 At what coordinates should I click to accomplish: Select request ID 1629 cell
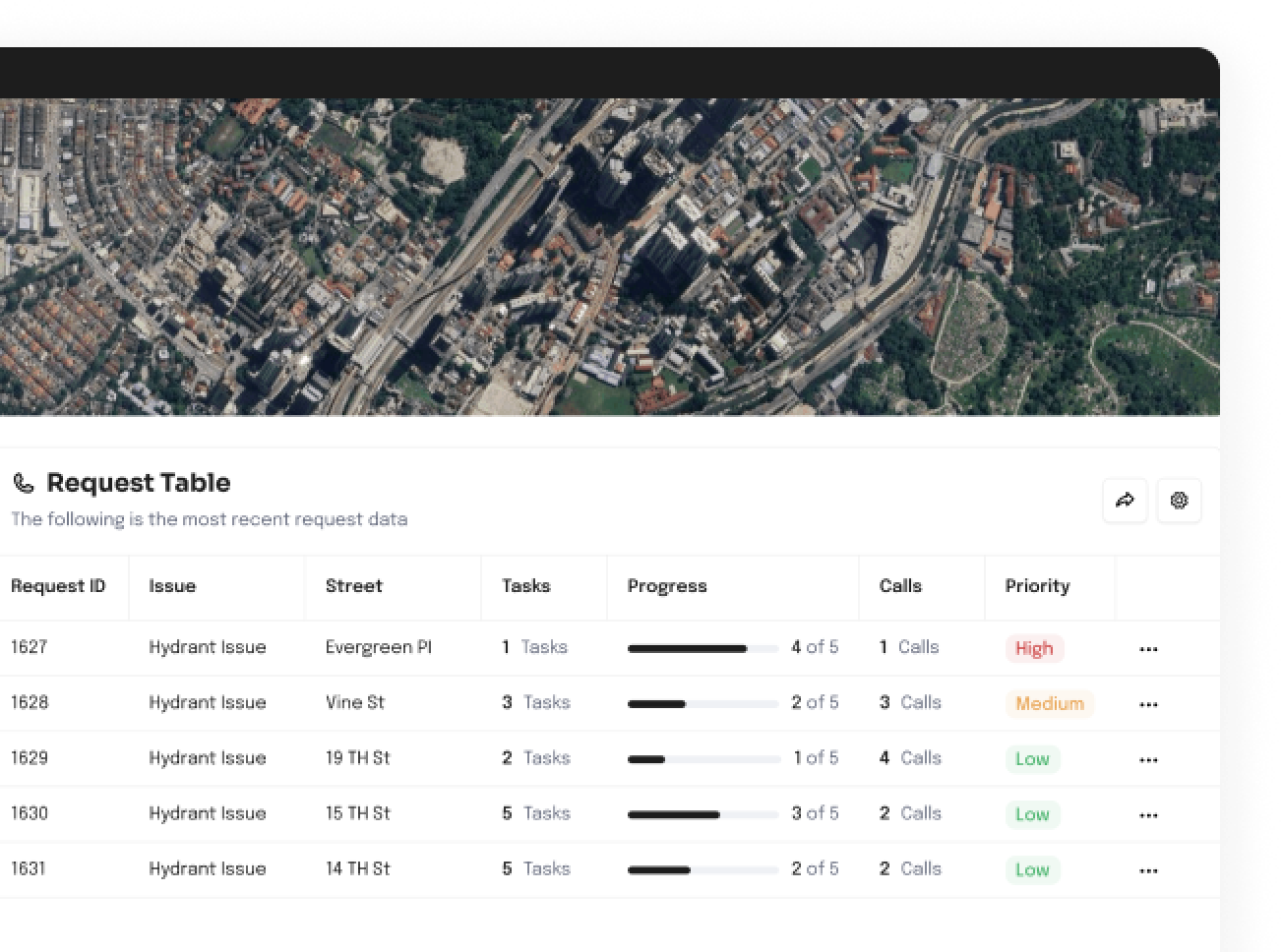pos(30,758)
